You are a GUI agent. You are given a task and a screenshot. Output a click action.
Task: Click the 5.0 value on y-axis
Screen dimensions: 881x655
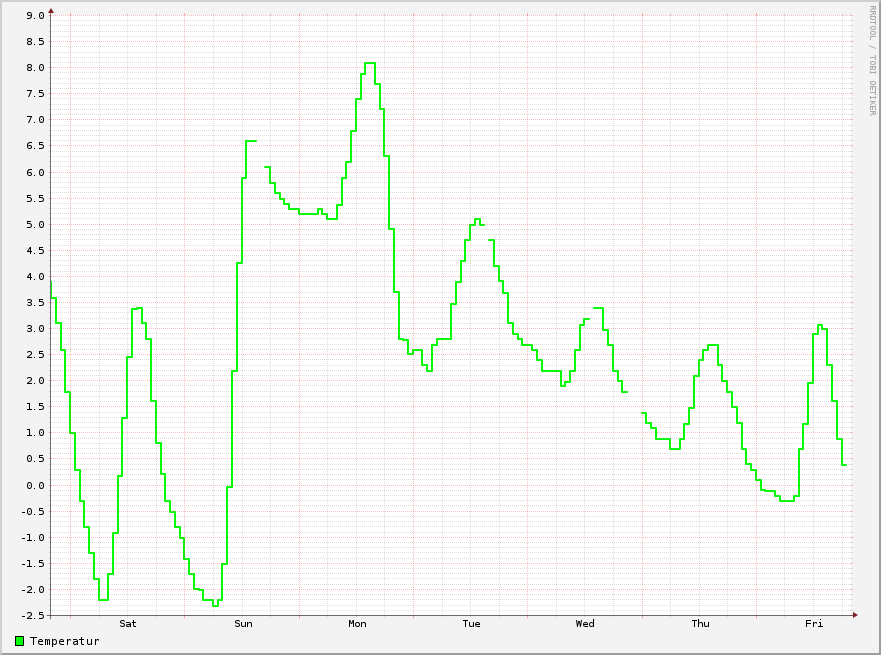pos(35,225)
